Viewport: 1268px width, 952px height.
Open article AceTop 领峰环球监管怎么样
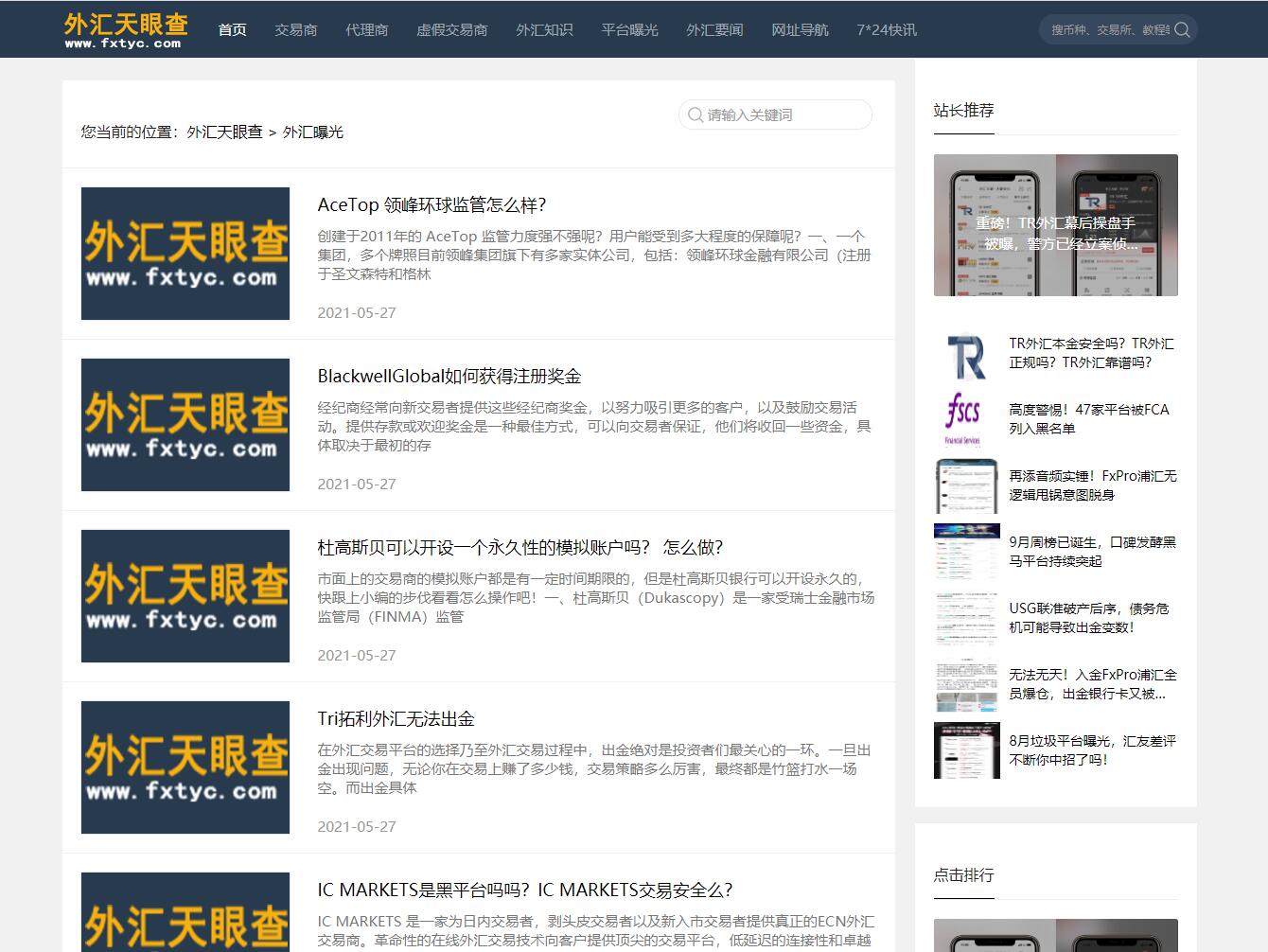click(x=431, y=205)
